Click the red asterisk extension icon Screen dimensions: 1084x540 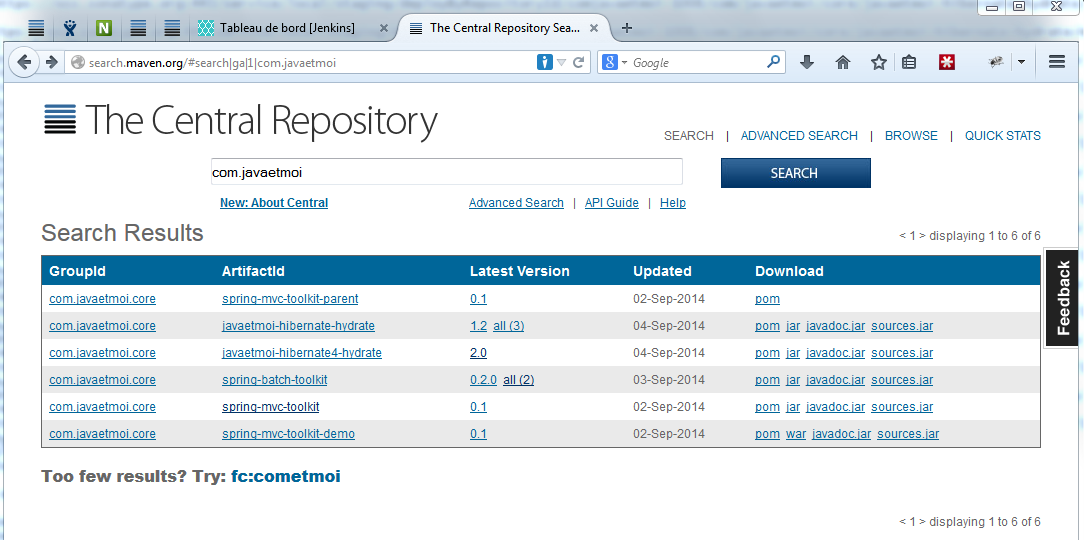pos(946,62)
